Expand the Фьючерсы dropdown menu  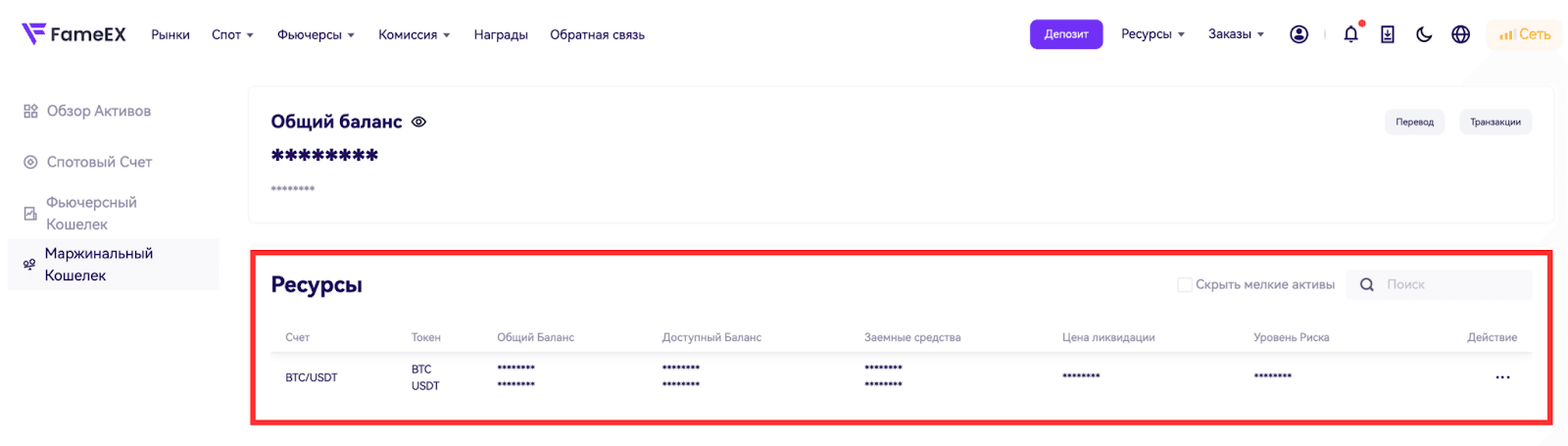coord(316,34)
